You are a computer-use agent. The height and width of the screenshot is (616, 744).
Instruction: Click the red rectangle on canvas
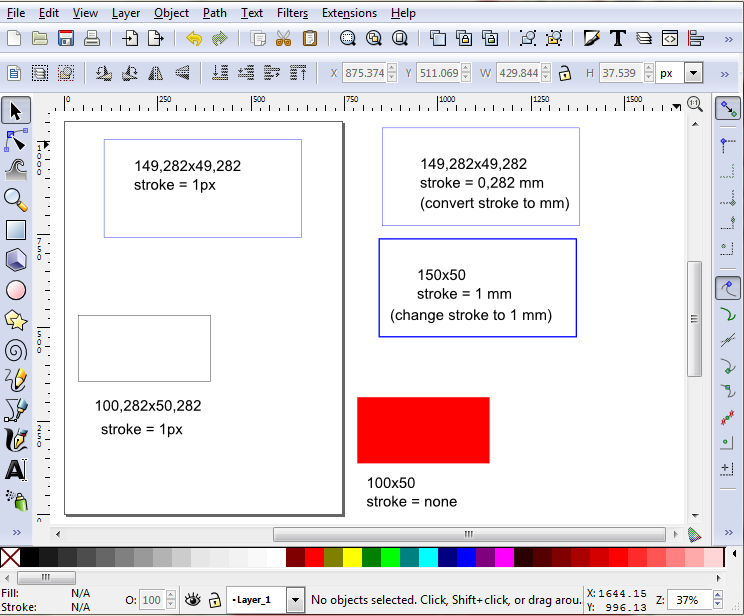(x=423, y=430)
